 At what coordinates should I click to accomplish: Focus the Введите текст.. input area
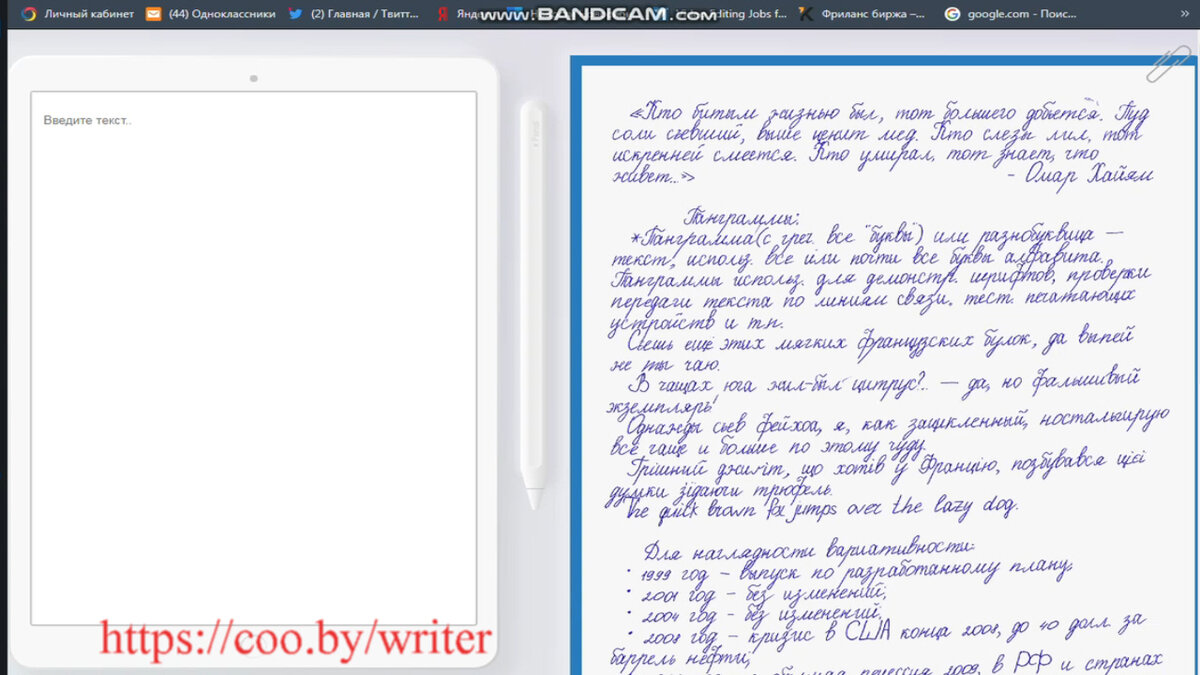coord(253,358)
